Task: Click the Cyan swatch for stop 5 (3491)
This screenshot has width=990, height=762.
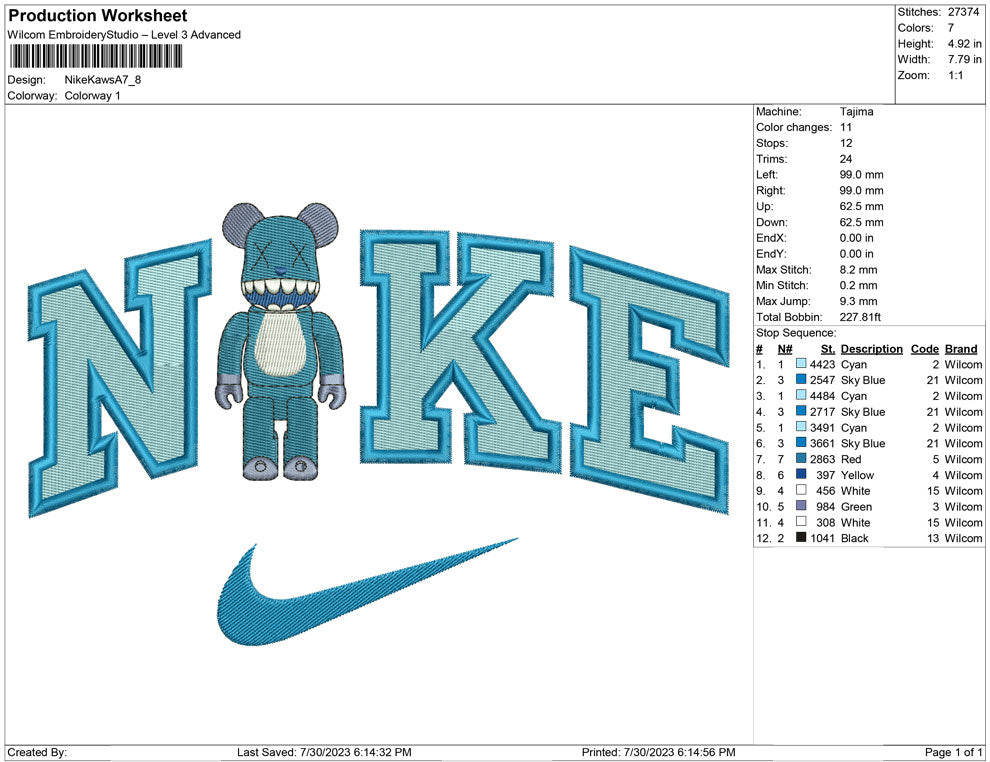Action: point(801,427)
